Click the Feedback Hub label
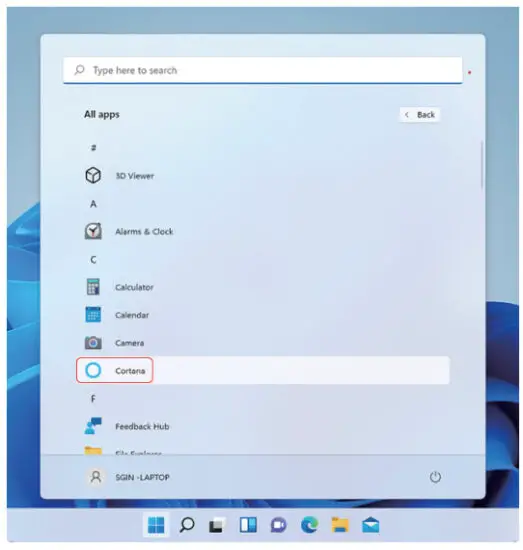The height and width of the screenshot is (550, 523). click(x=142, y=426)
